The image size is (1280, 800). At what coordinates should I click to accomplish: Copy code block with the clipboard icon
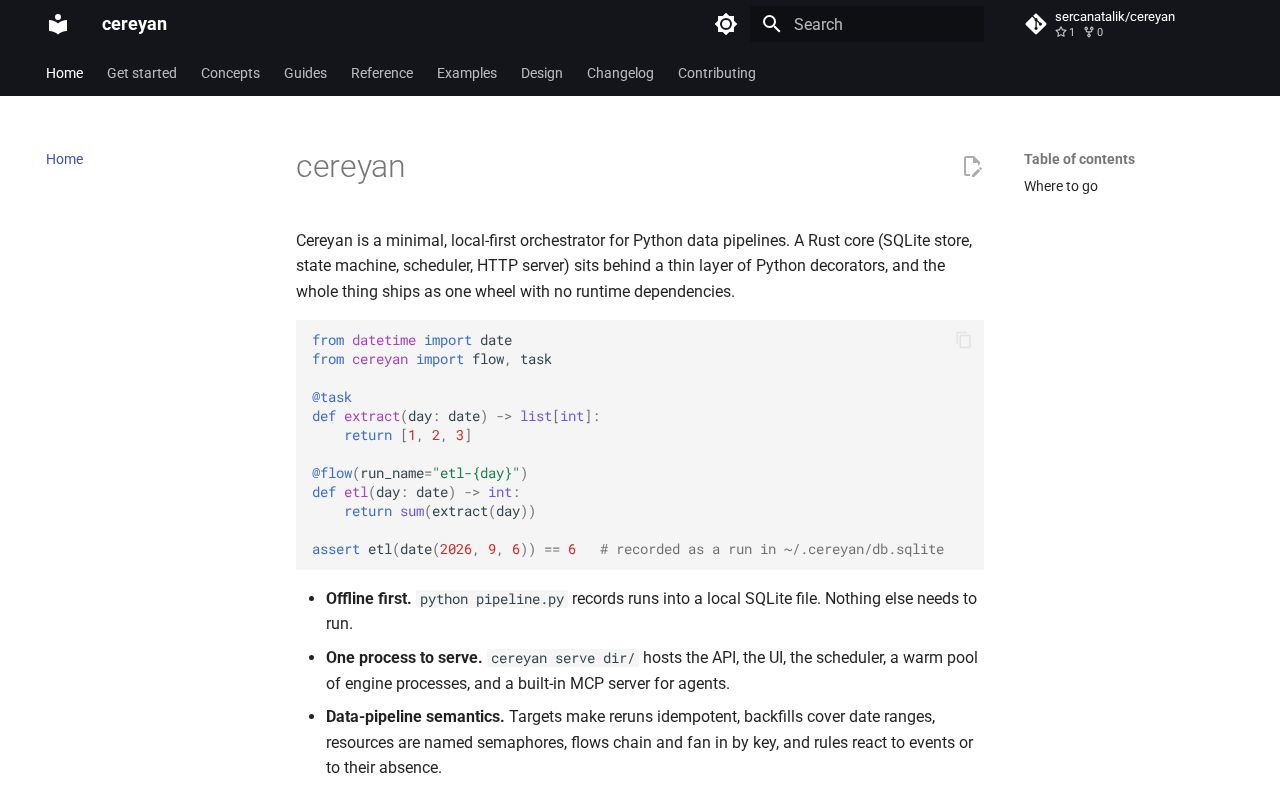pos(964,340)
